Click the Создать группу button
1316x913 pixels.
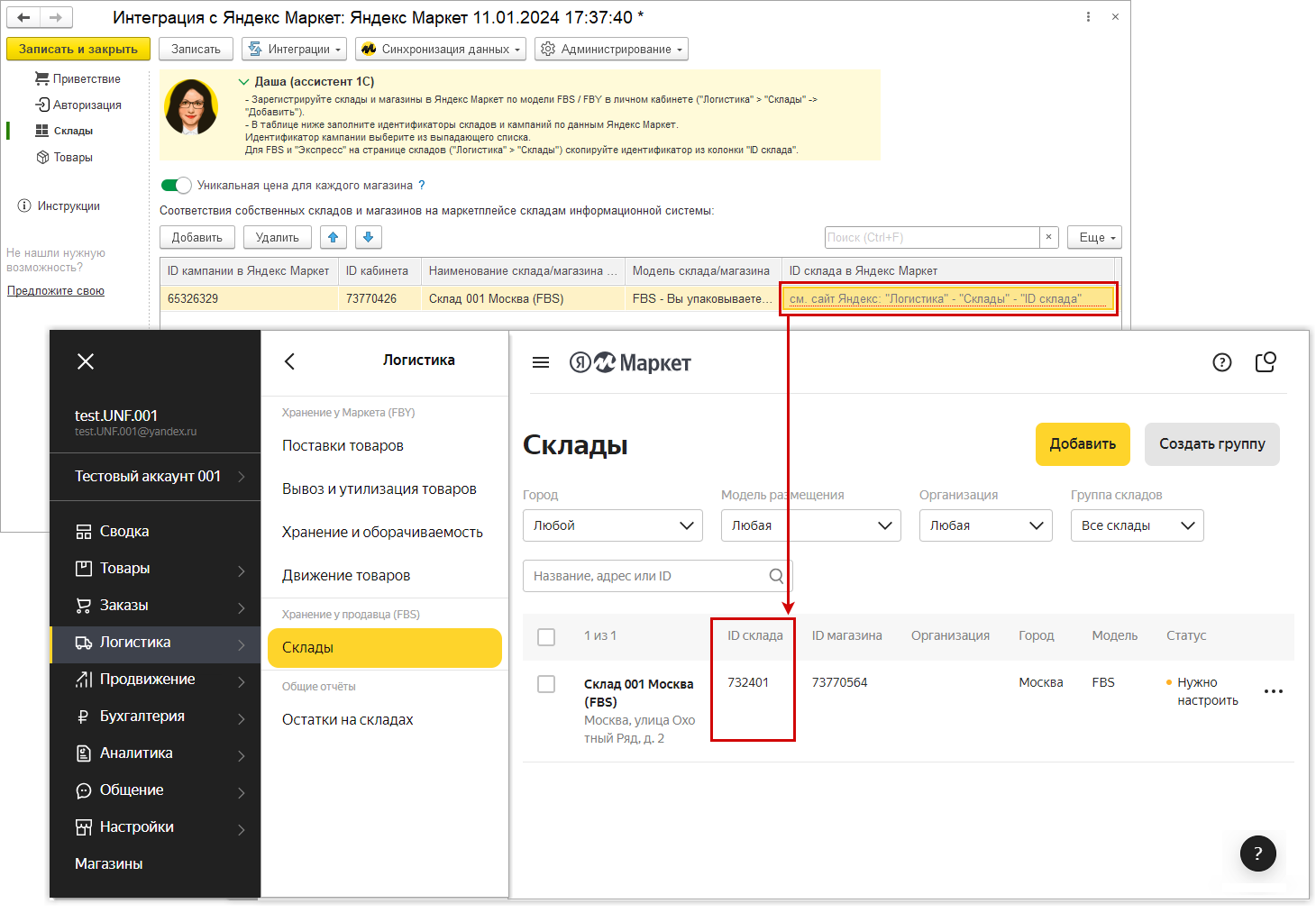click(1212, 444)
